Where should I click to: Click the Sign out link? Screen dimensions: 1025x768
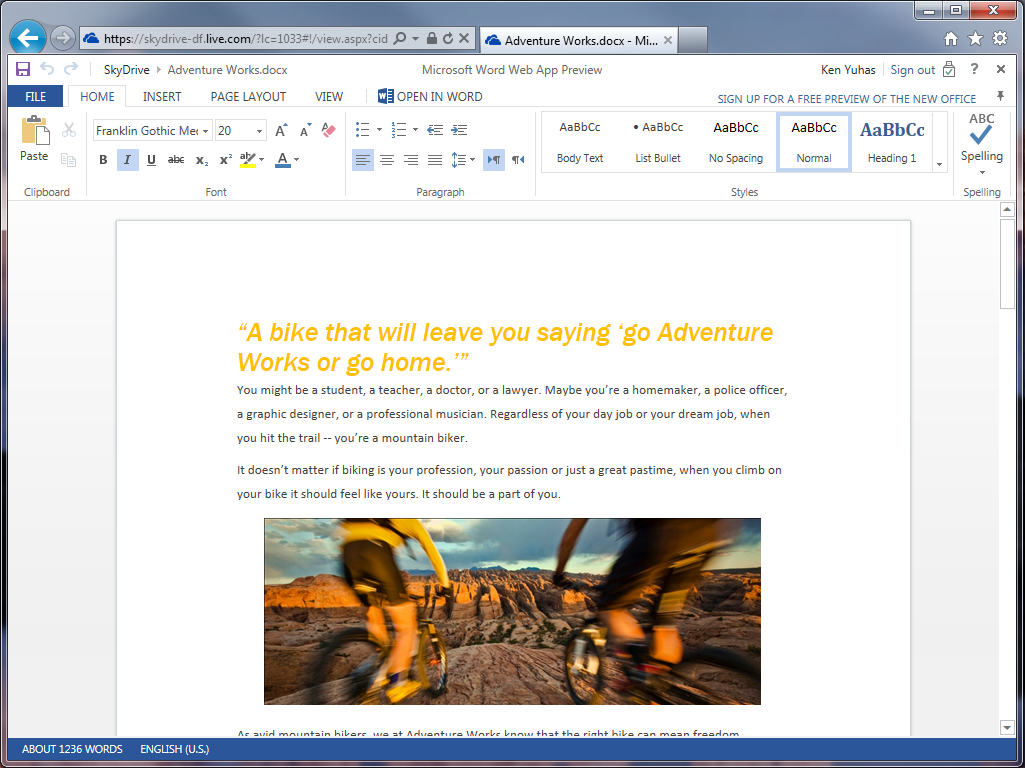tap(912, 70)
